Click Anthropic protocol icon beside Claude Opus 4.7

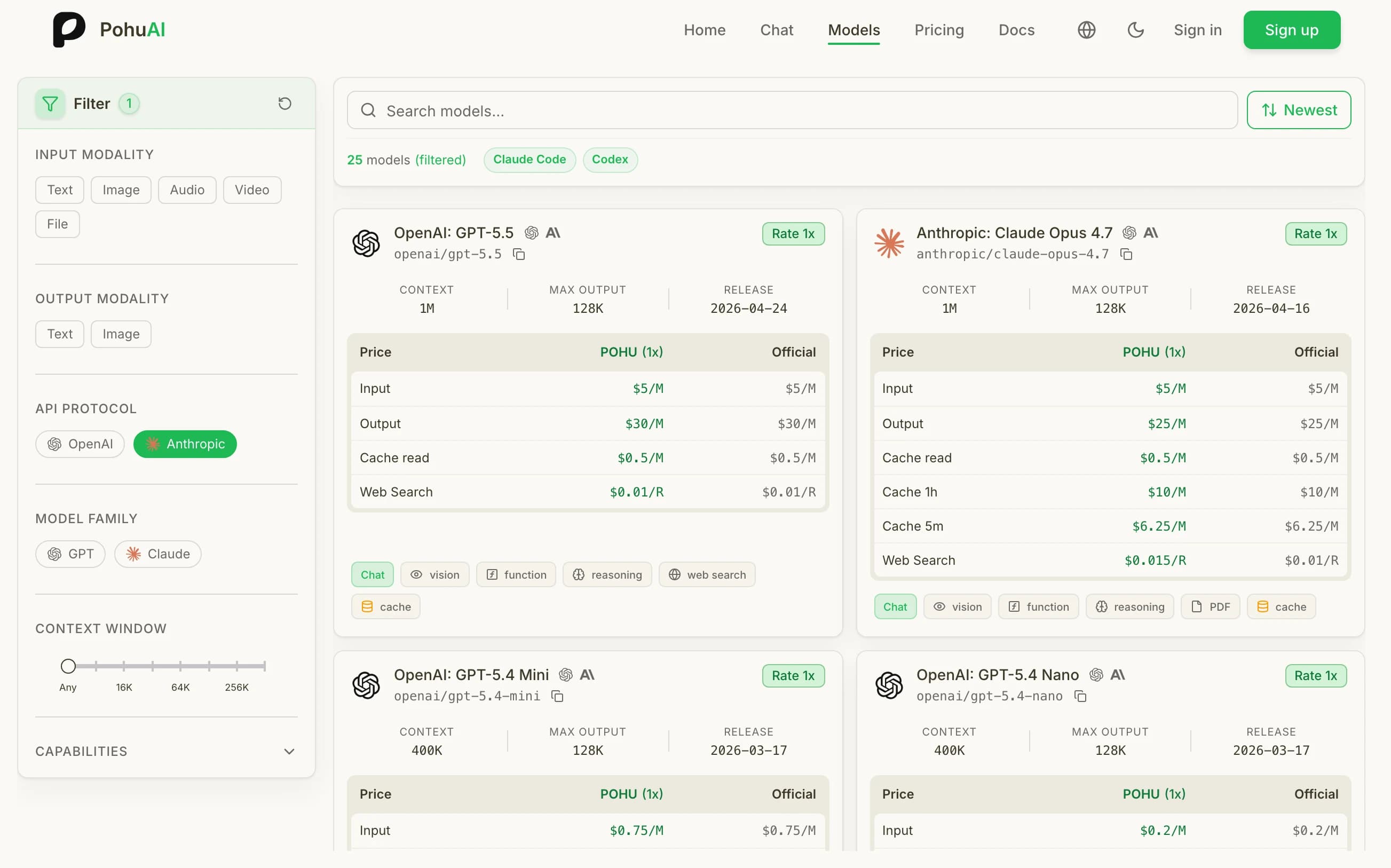[1151, 233]
